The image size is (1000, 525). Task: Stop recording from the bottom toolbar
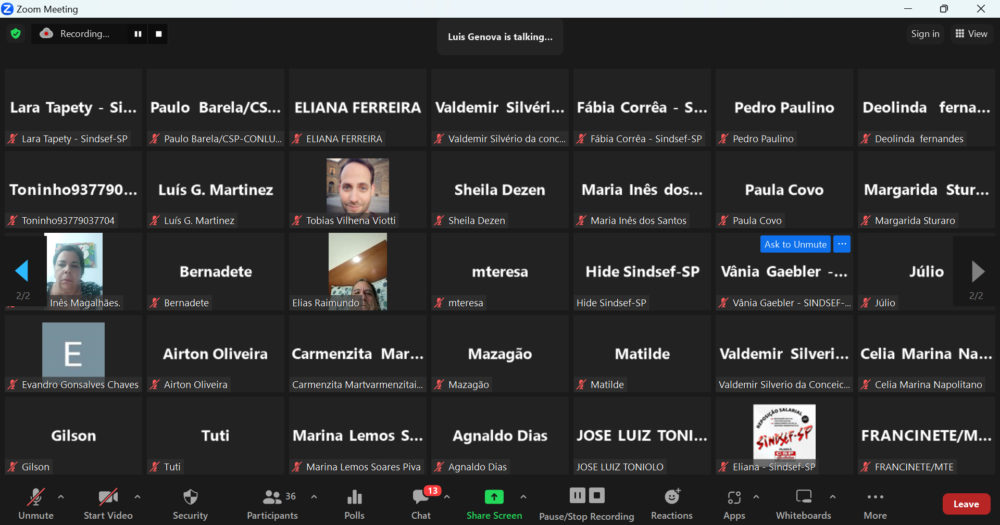point(597,496)
